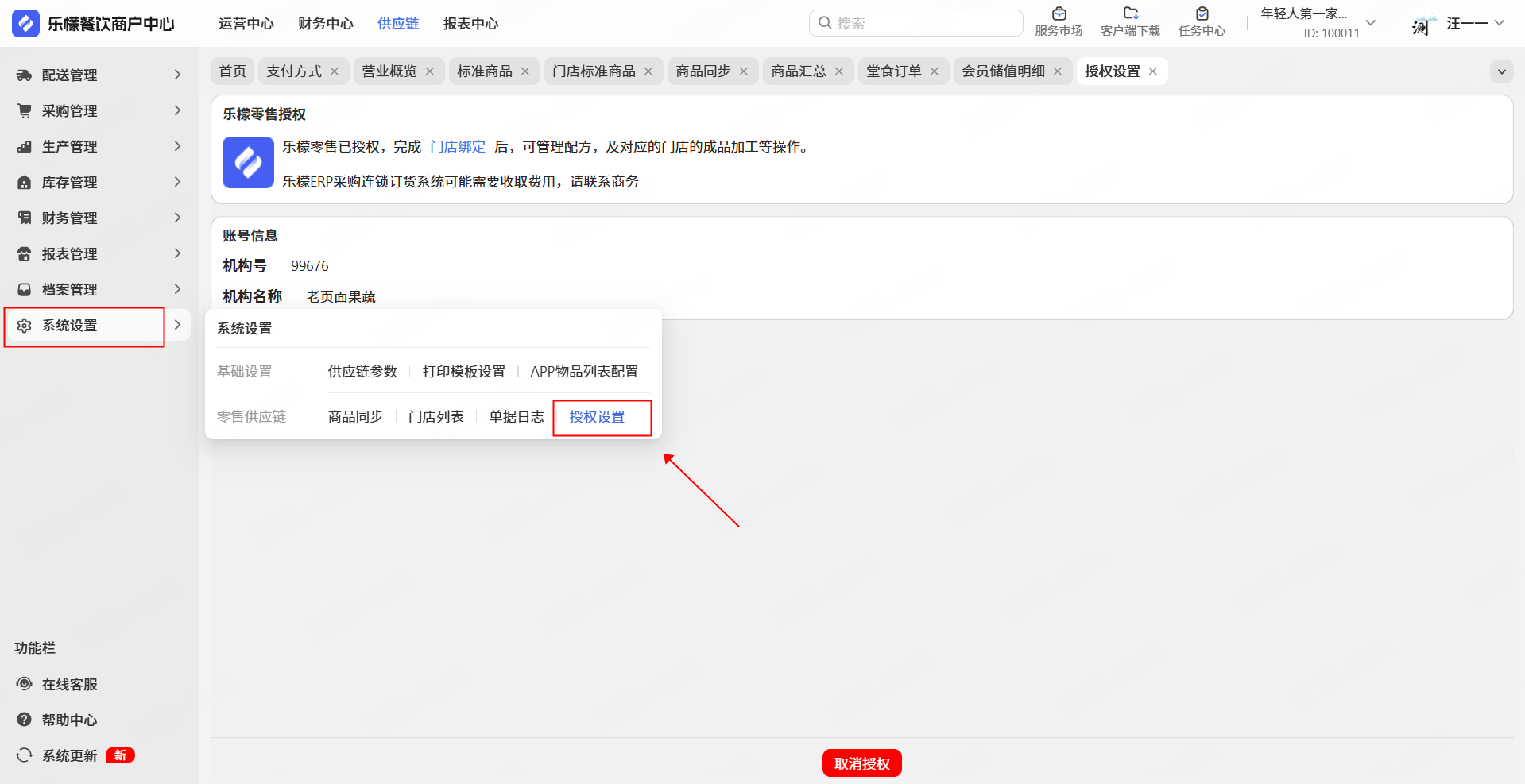Expand 系统设置 submenu chevron

pos(177,325)
